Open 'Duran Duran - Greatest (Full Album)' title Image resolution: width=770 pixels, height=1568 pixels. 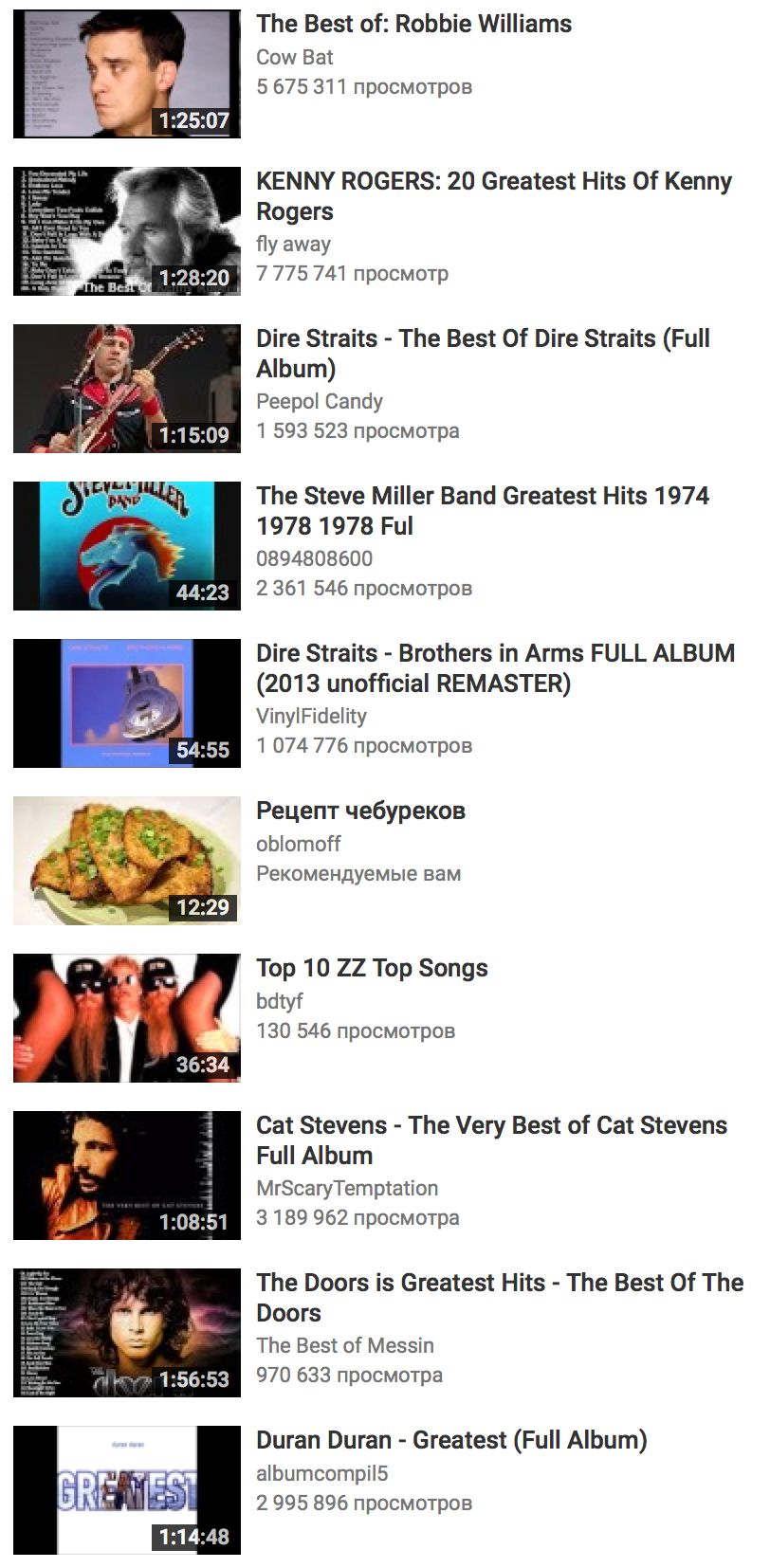[x=451, y=1440]
